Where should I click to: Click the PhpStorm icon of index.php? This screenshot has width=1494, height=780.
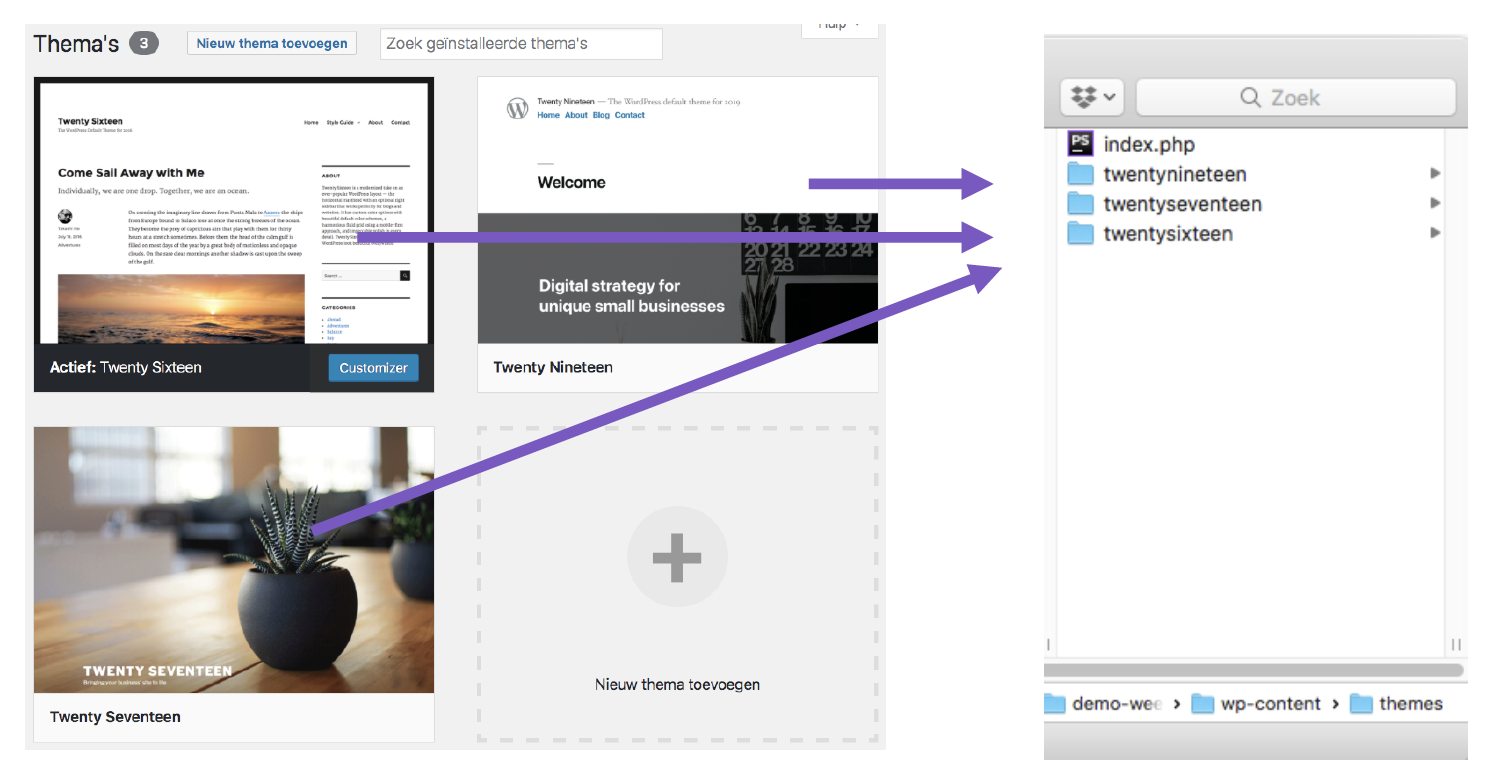tap(1080, 143)
